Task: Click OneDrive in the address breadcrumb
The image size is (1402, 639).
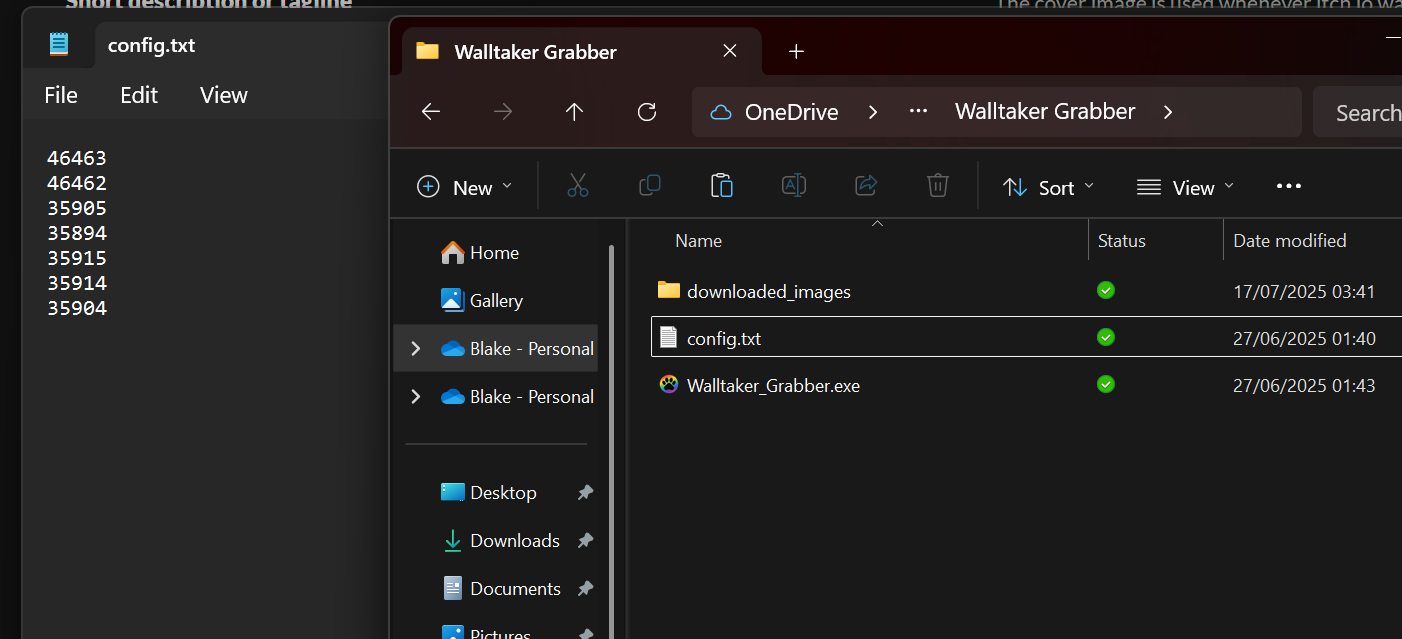Action: (x=792, y=112)
